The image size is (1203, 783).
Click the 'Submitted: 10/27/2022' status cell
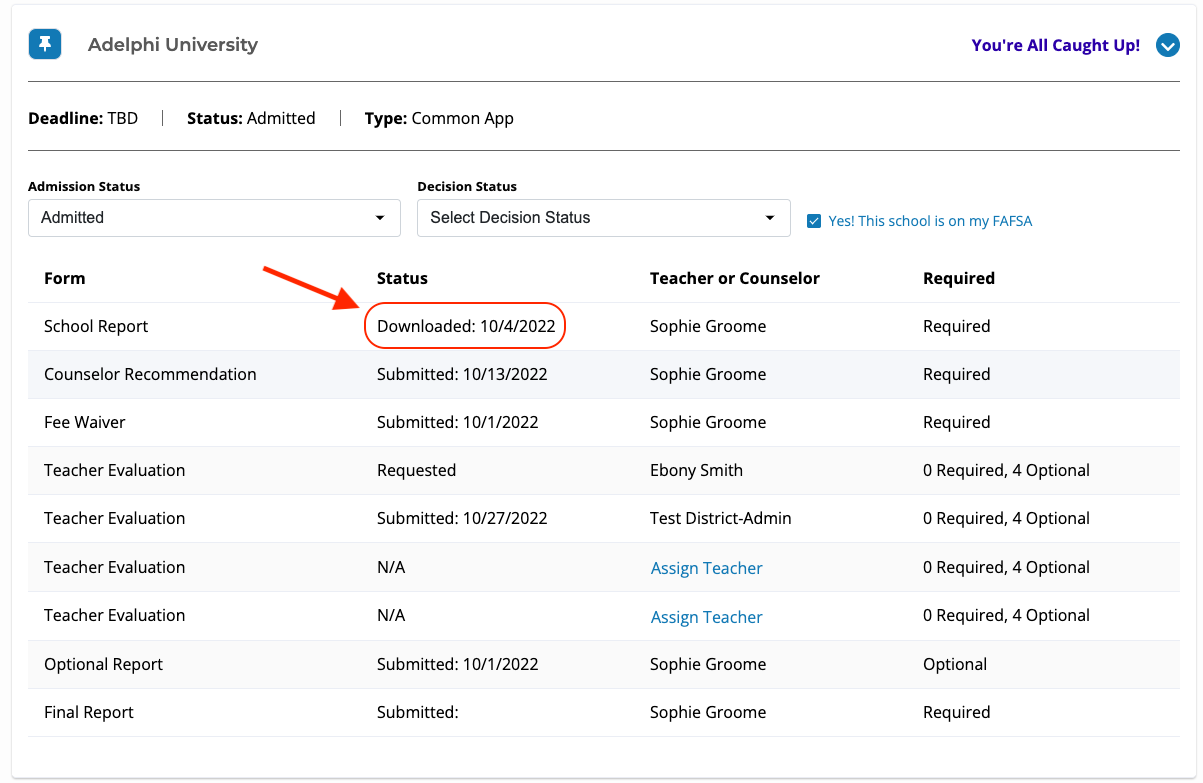(x=462, y=518)
